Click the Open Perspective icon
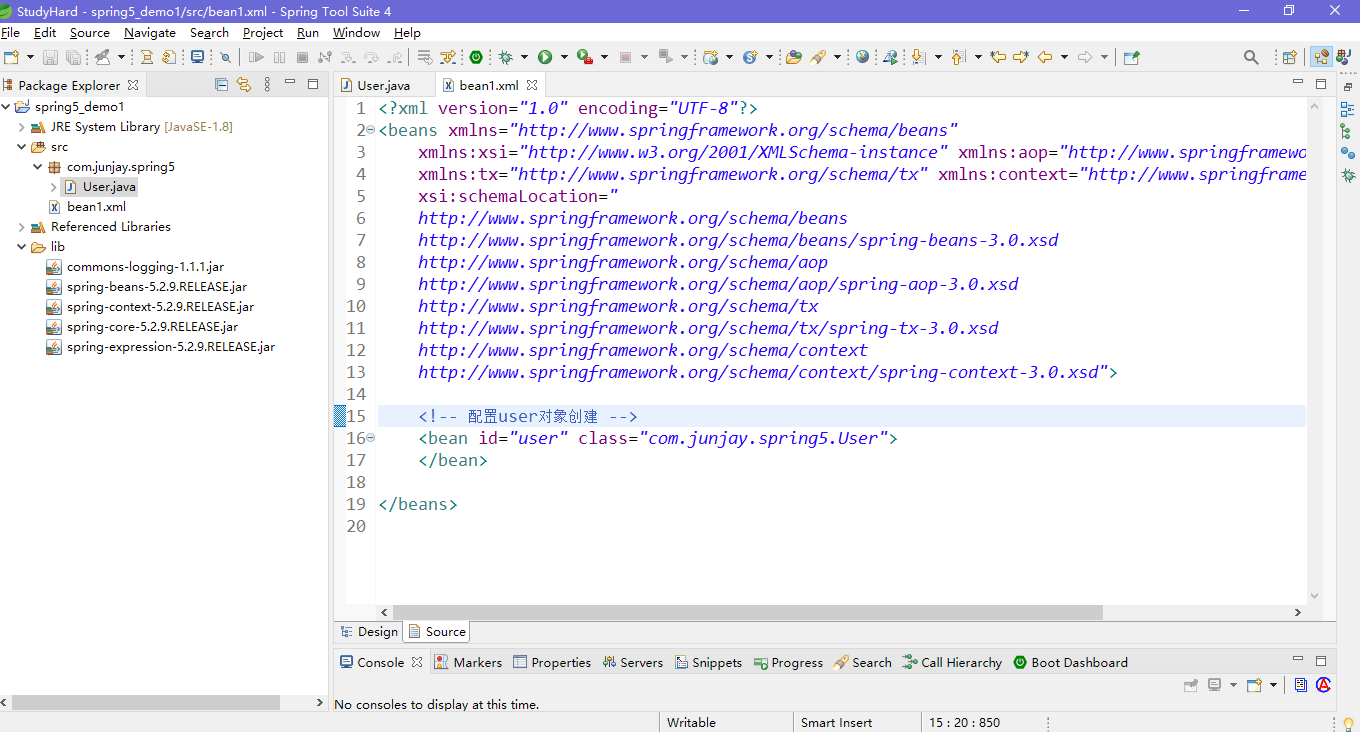 1290,57
